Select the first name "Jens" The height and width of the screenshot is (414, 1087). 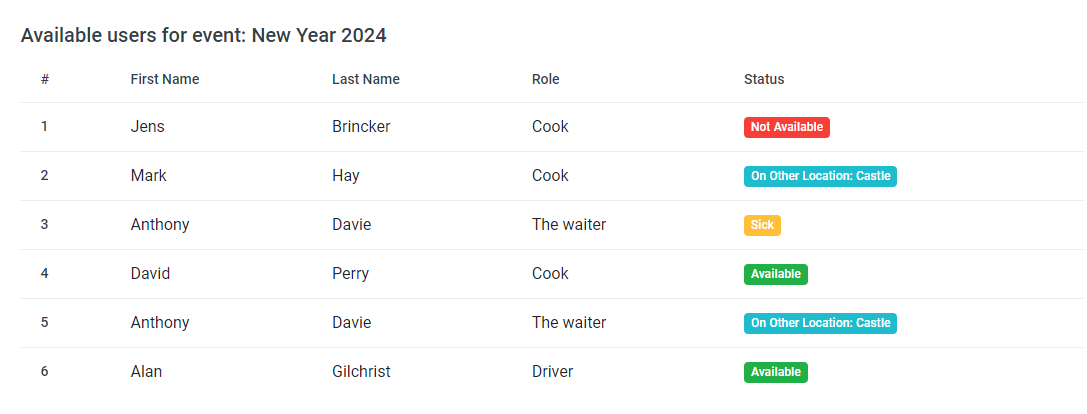(x=147, y=127)
